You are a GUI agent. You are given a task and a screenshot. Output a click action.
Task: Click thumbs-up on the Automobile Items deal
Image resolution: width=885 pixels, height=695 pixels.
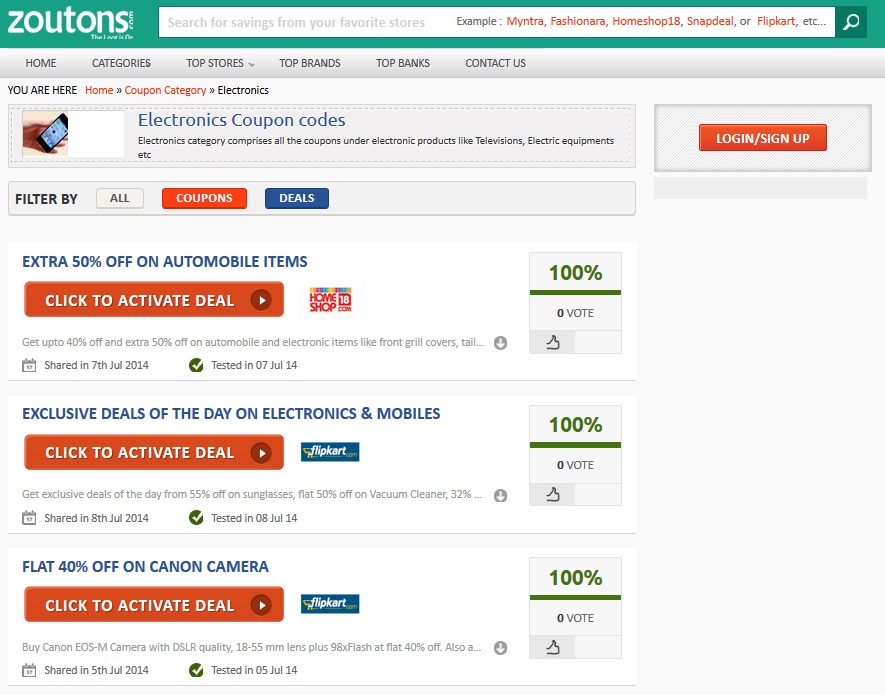pyautogui.click(x=552, y=342)
